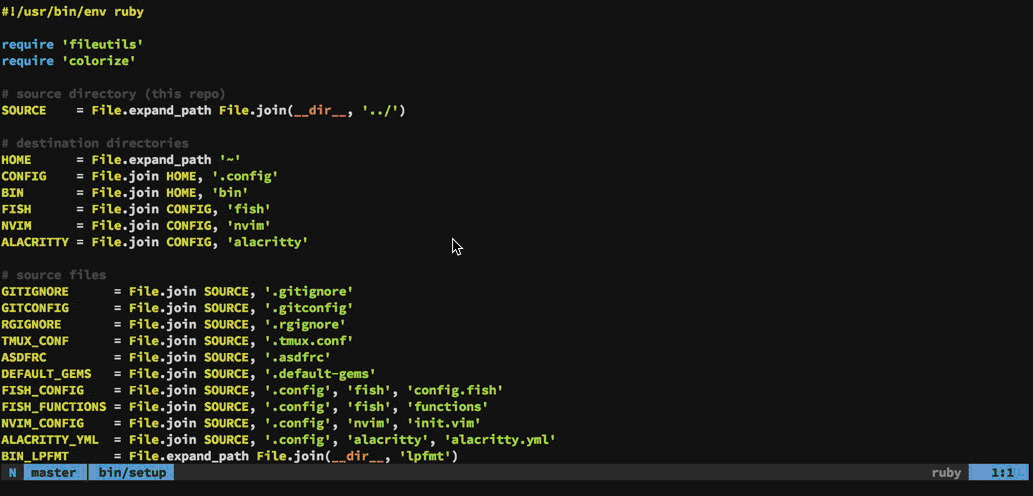1033x496 pixels.
Task: Click the 'bin' string on the BIN line
Action: click(x=230, y=193)
